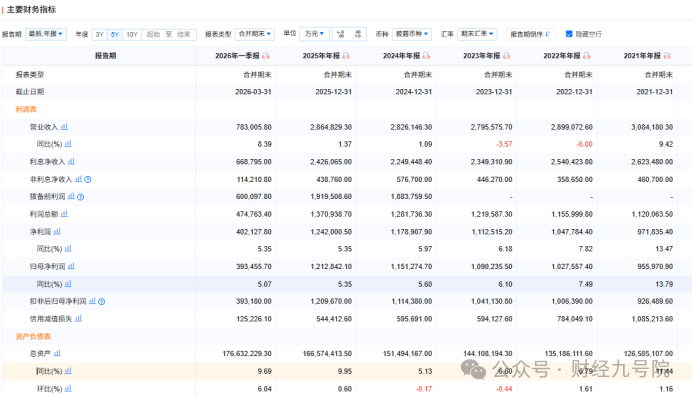This screenshot has height=397, width=692.
Task: Select the 10Y year range tab
Action: coord(132,34)
